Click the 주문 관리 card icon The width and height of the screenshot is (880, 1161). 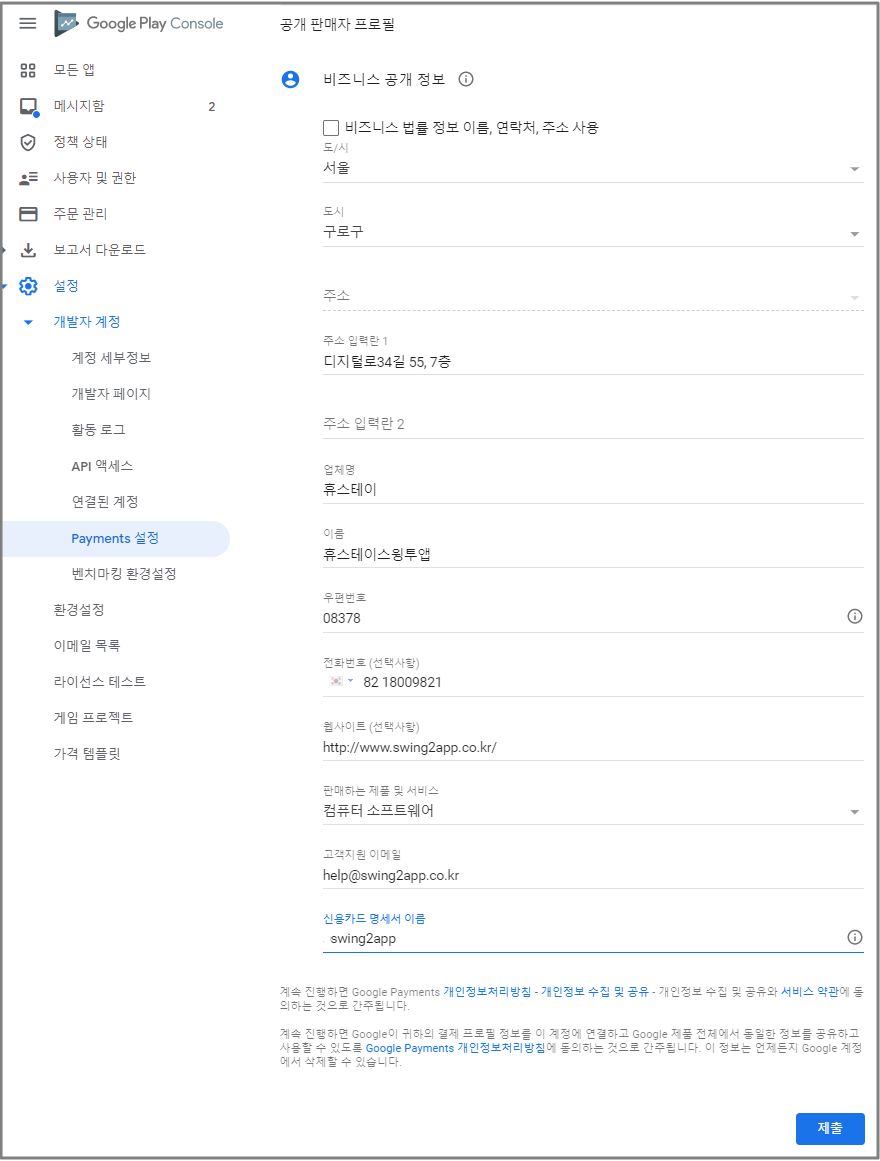[28, 214]
